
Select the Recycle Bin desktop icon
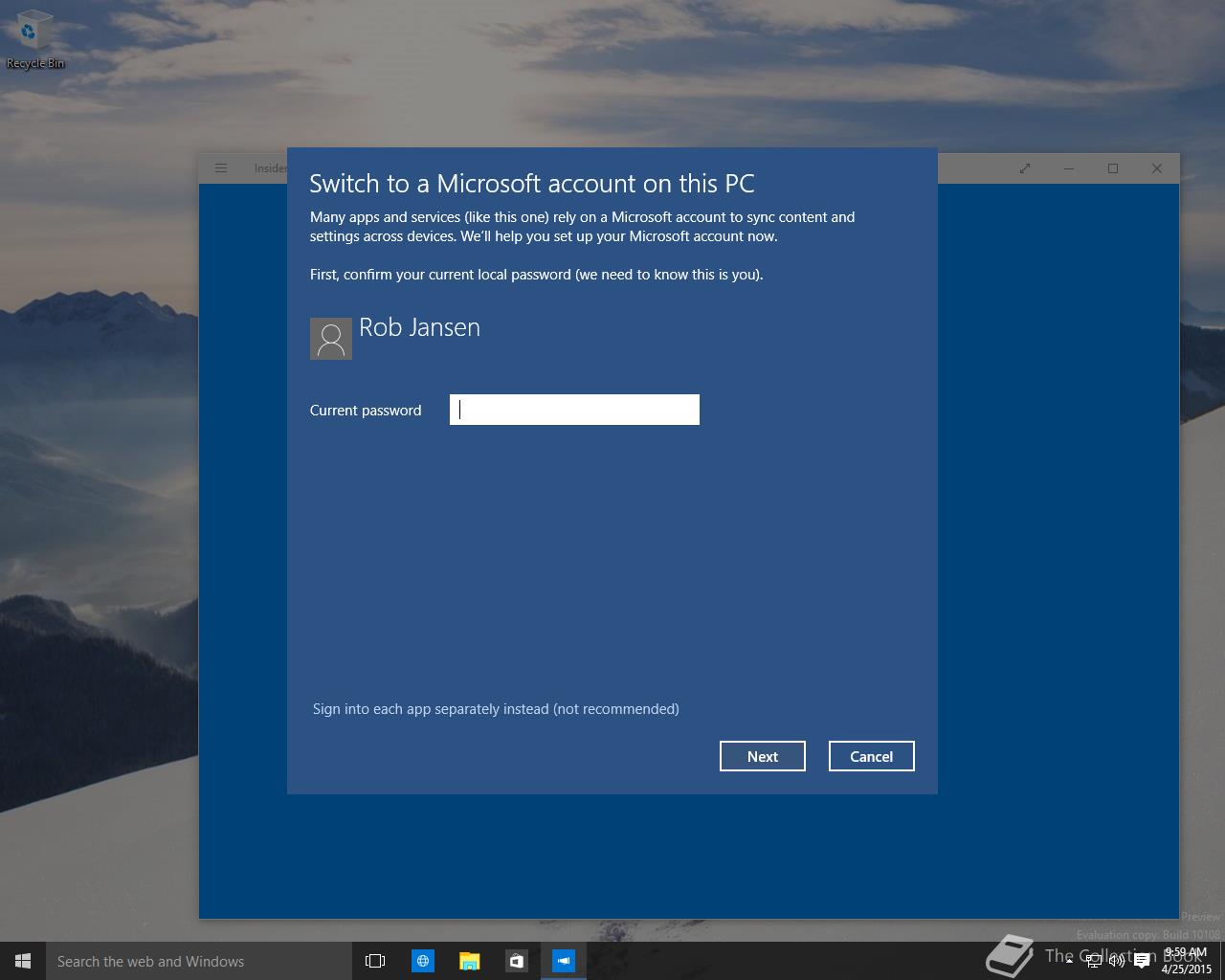coord(34,40)
